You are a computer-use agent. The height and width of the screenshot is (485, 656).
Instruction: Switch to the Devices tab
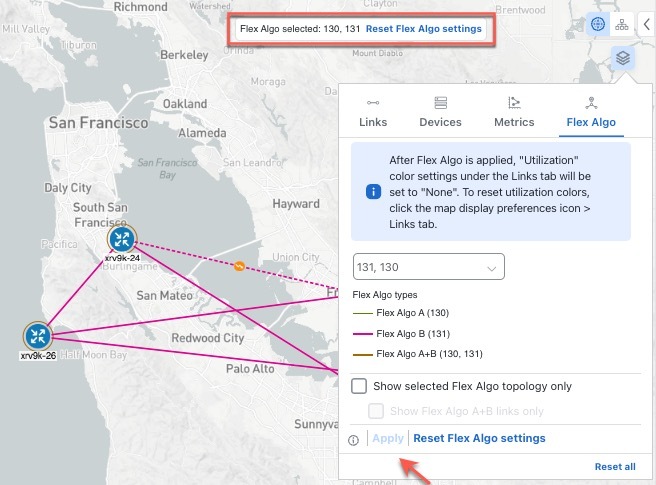pos(440,112)
